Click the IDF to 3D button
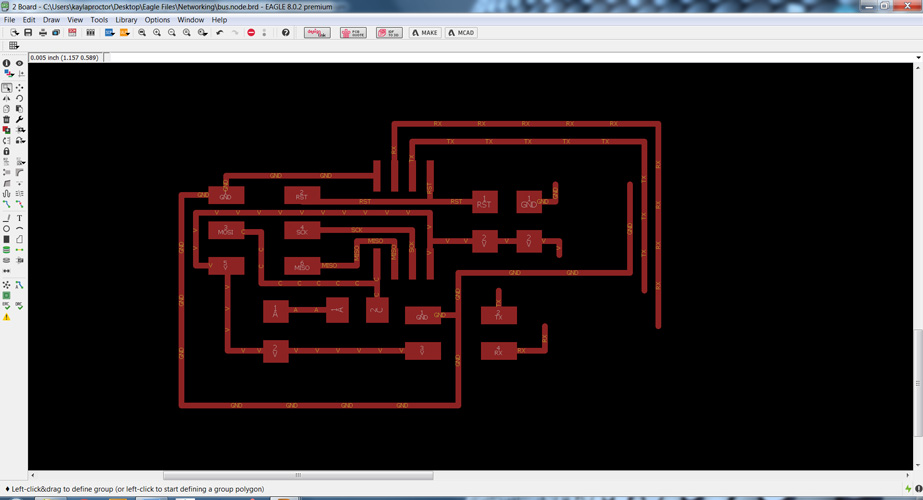Screen dimensions: 923x500 [x=389, y=32]
